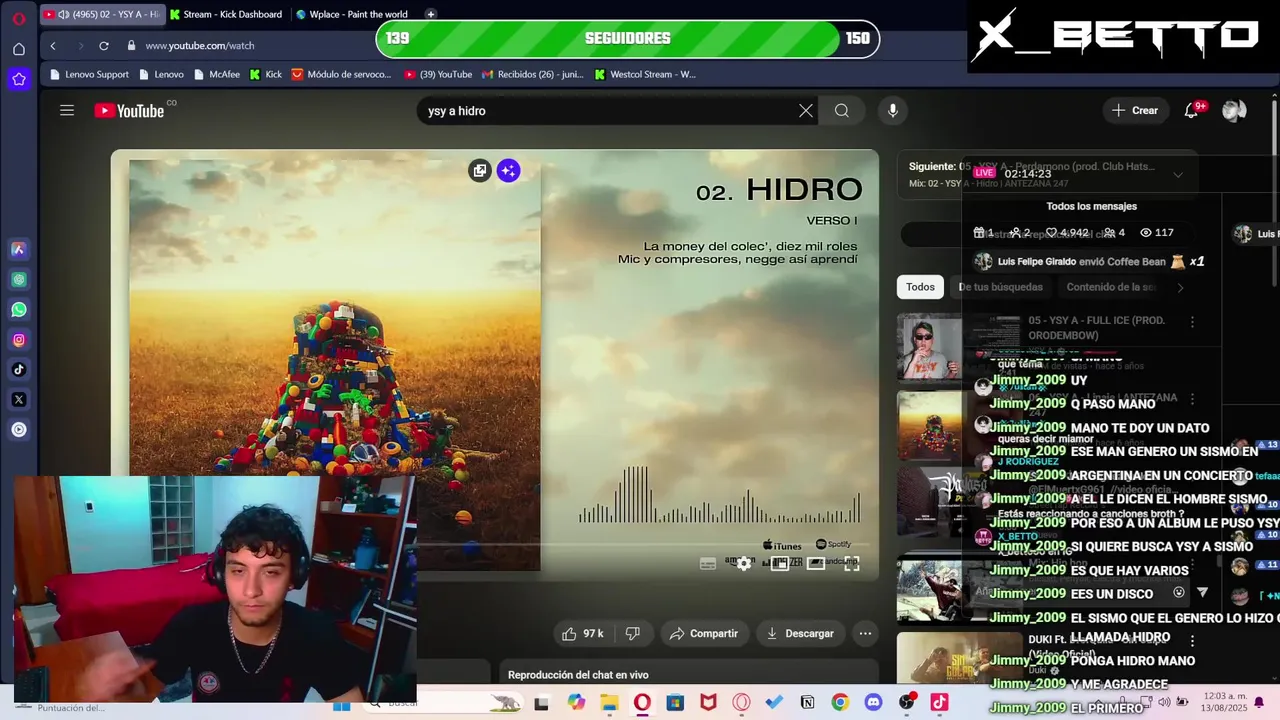Run search with the magnifier button
Screen dimensions: 1280x720
842,111
